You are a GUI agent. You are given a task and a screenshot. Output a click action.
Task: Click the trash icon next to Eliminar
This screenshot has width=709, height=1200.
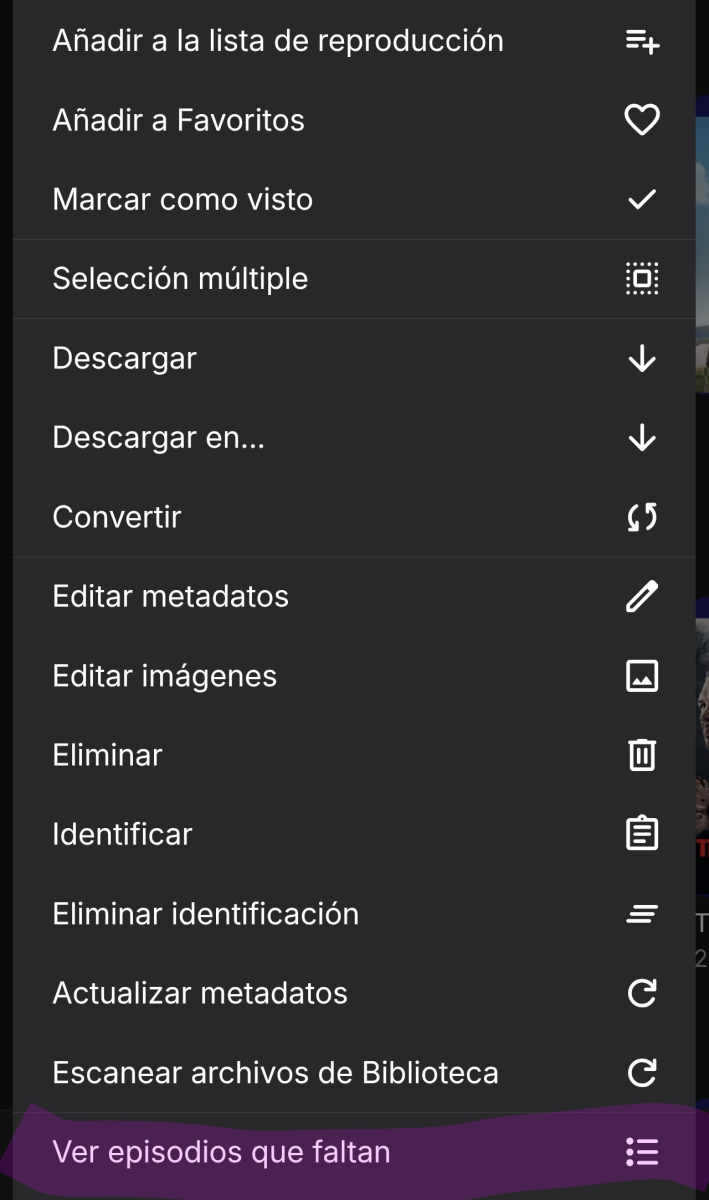(x=641, y=754)
